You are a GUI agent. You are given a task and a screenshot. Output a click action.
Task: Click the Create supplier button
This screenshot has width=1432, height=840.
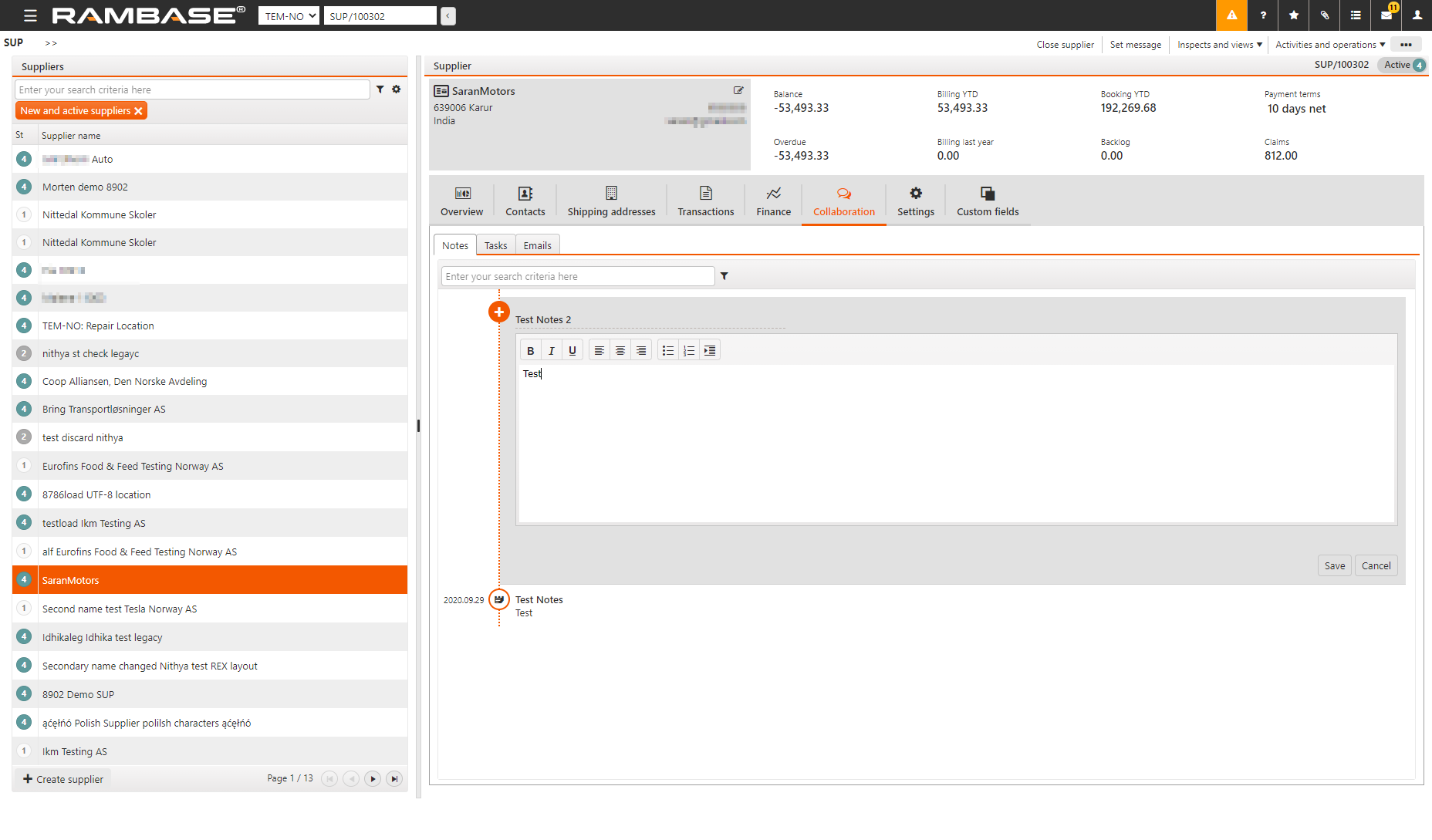[x=63, y=779]
